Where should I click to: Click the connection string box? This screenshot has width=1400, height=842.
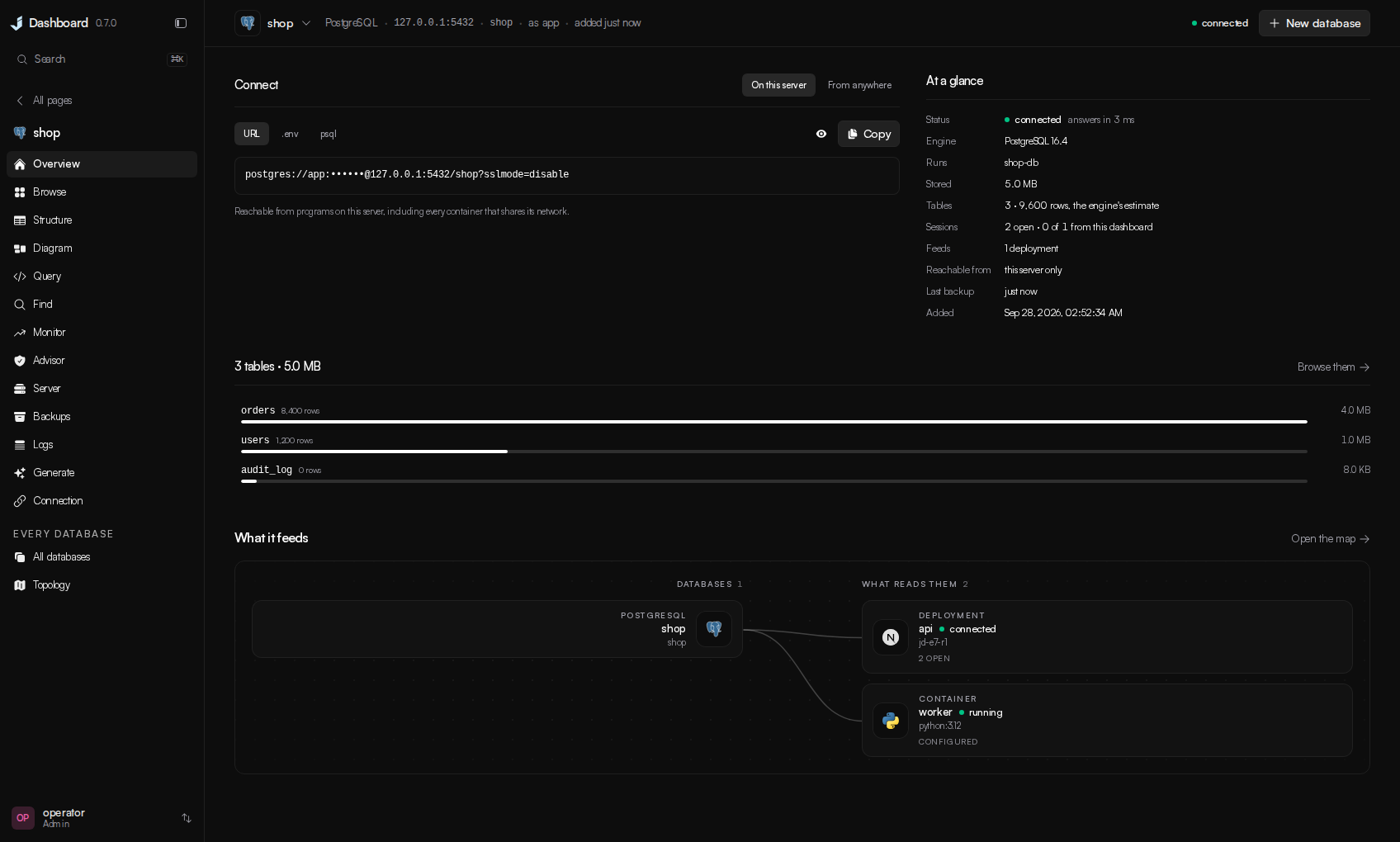tap(567, 176)
